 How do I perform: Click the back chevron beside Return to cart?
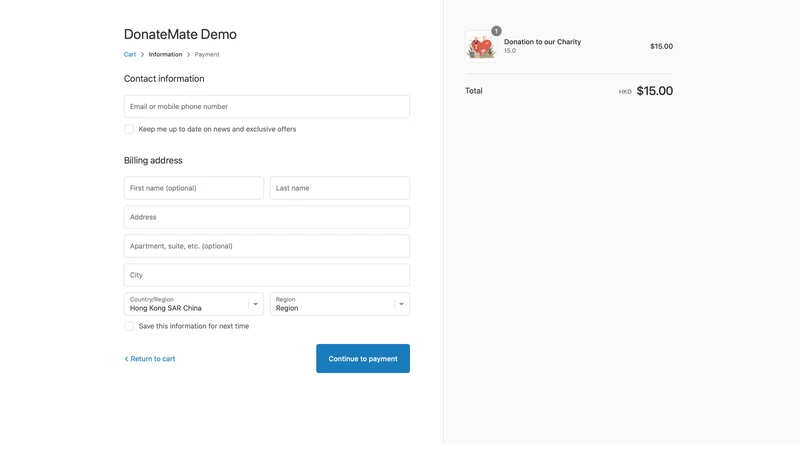pyautogui.click(x=127, y=359)
